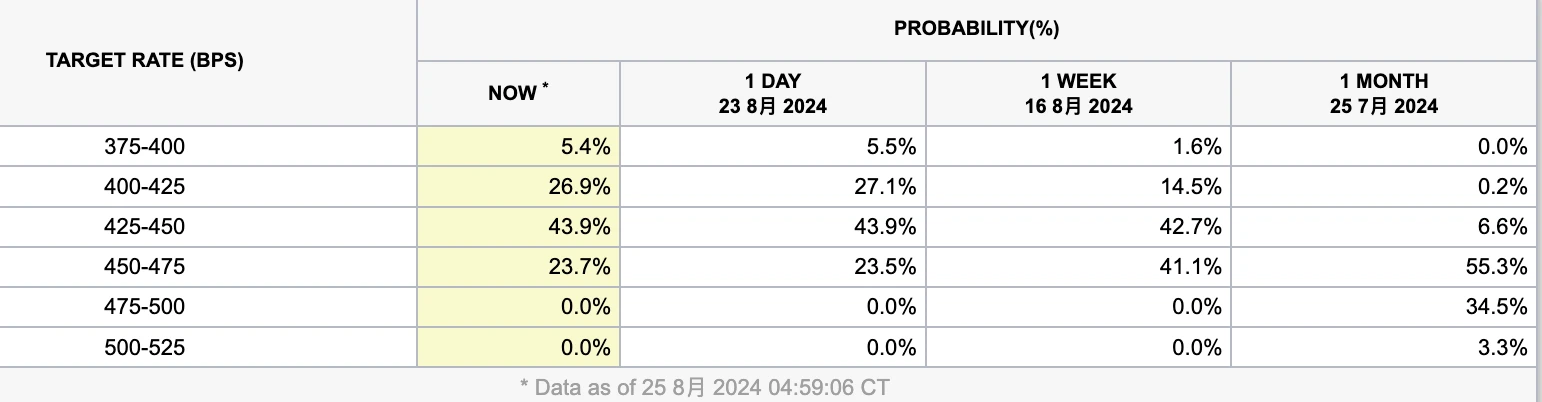Viewport: 1542px width, 402px height.
Task: Select the 1 MONTH 25 7月 2024 header
Action: pyautogui.click(x=1383, y=93)
